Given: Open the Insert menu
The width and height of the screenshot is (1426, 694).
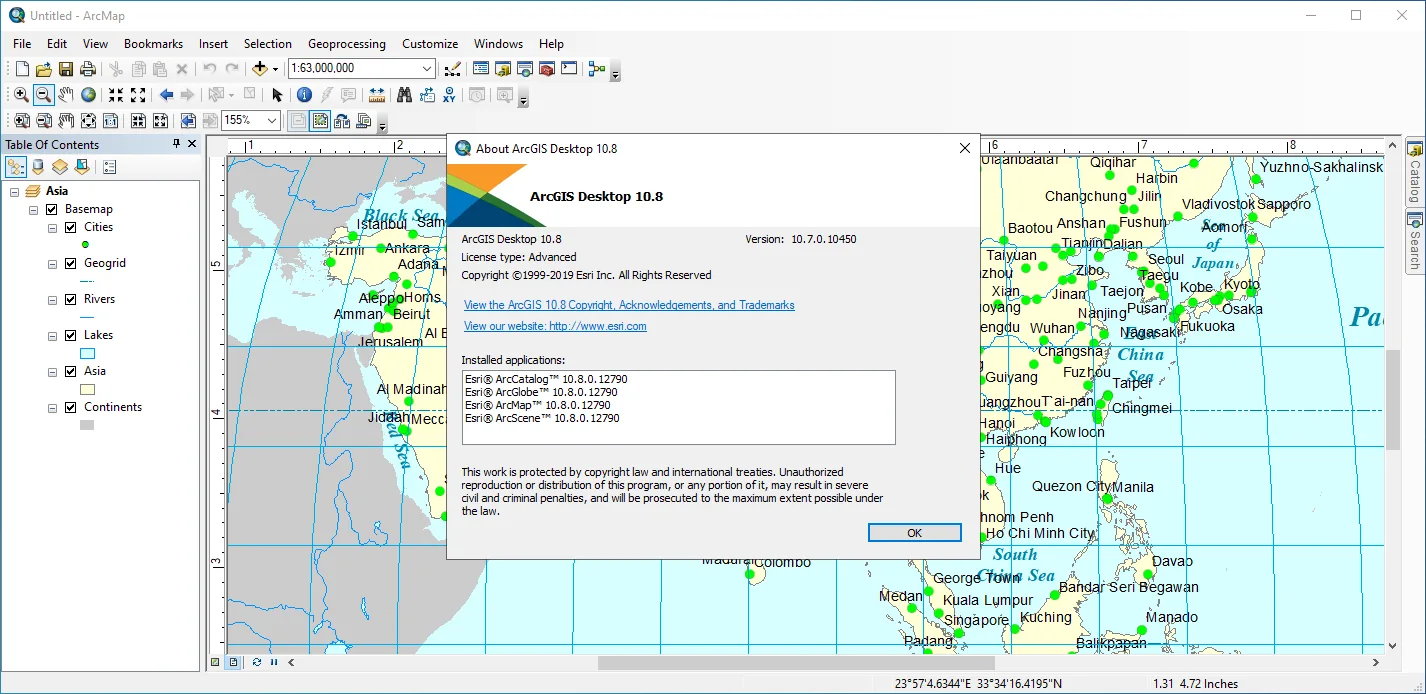Looking at the screenshot, I should [213, 44].
